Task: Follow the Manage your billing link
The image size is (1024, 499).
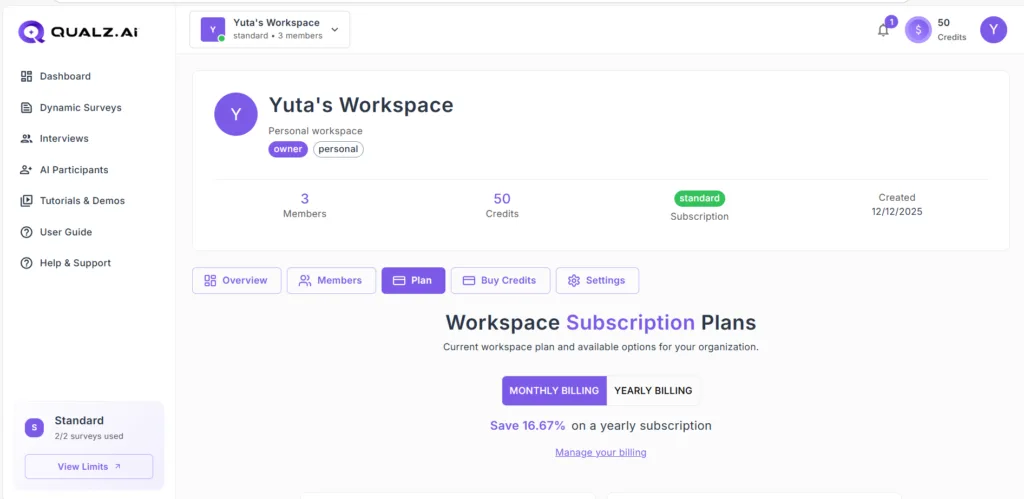Action: pos(600,453)
